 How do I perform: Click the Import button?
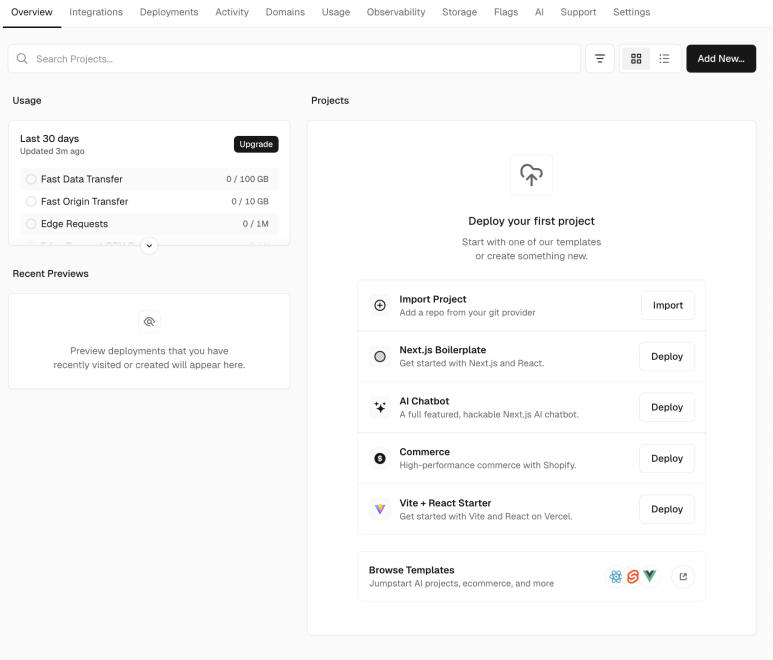[x=668, y=305]
